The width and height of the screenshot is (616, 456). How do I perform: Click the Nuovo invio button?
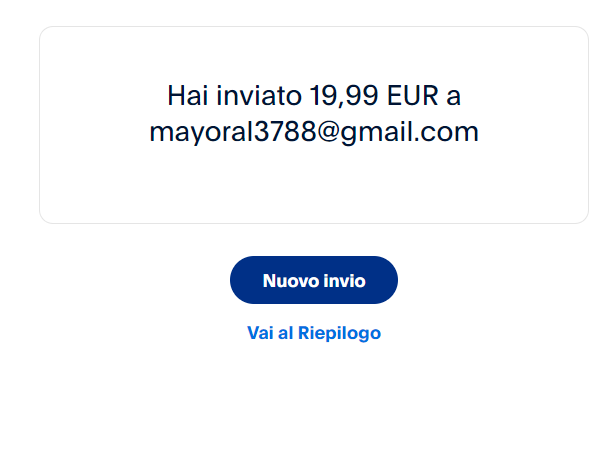[314, 280]
